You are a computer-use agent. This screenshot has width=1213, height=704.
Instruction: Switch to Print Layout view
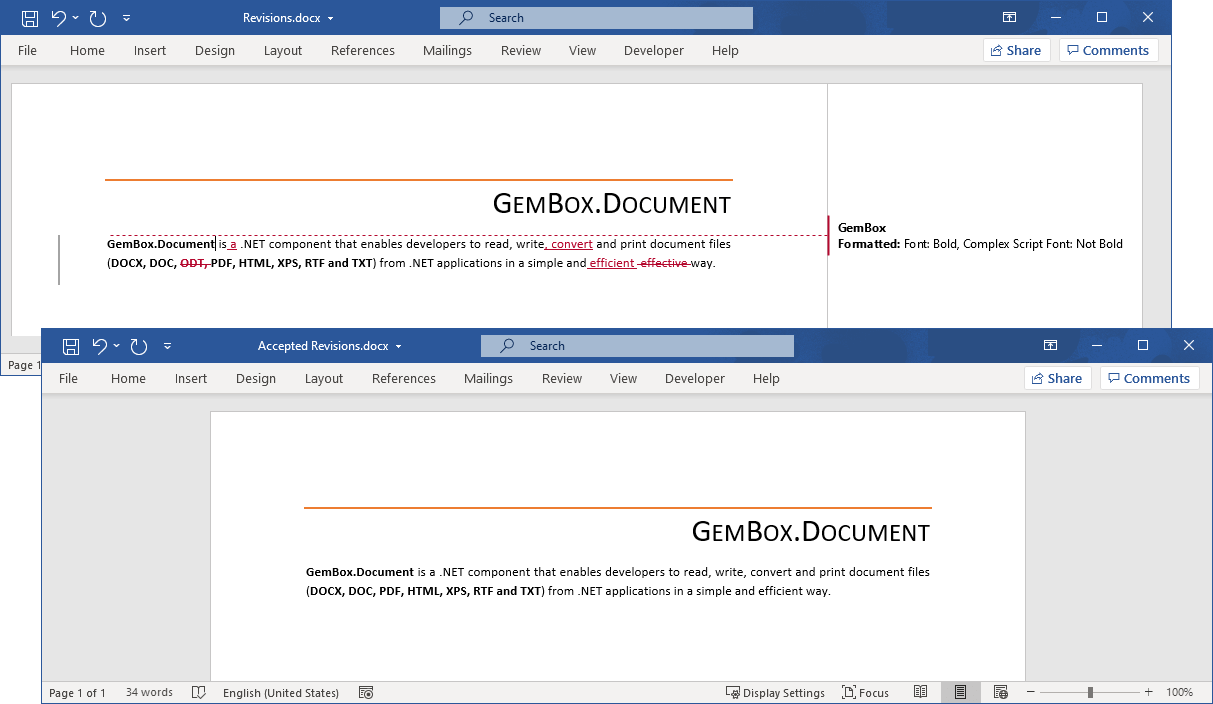960,693
